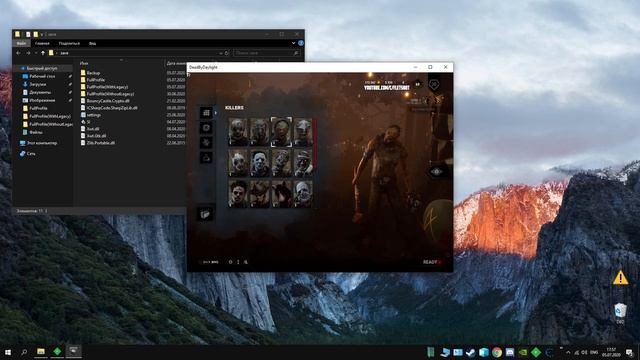The image size is (640, 360).
Task: Open File Explorer from taskbar
Action: coord(41,351)
